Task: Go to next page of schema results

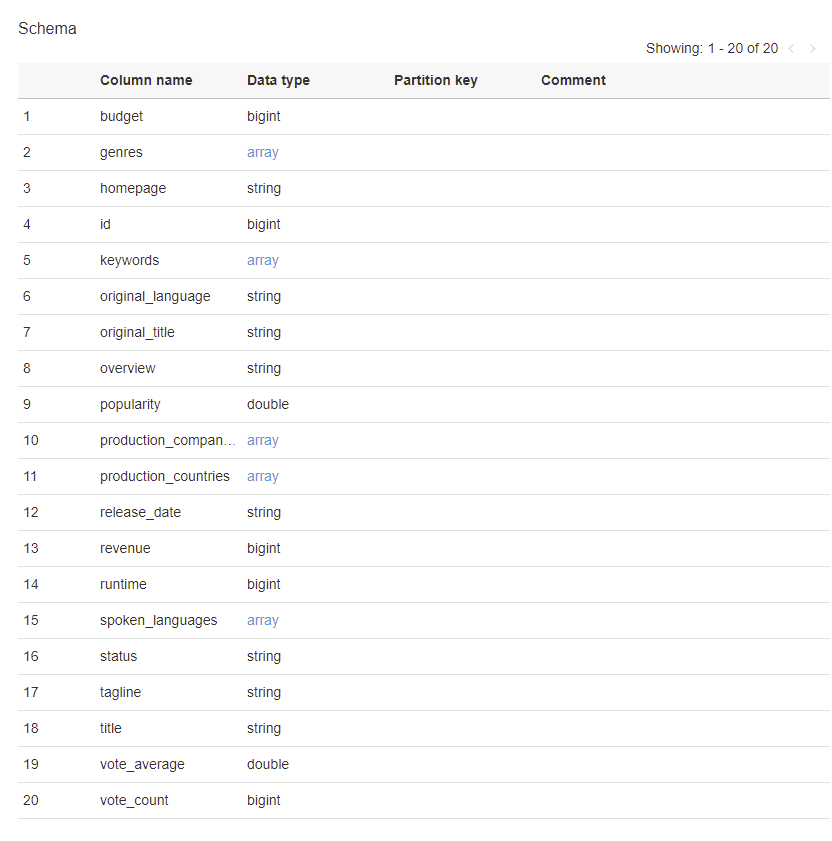Action: tap(813, 48)
